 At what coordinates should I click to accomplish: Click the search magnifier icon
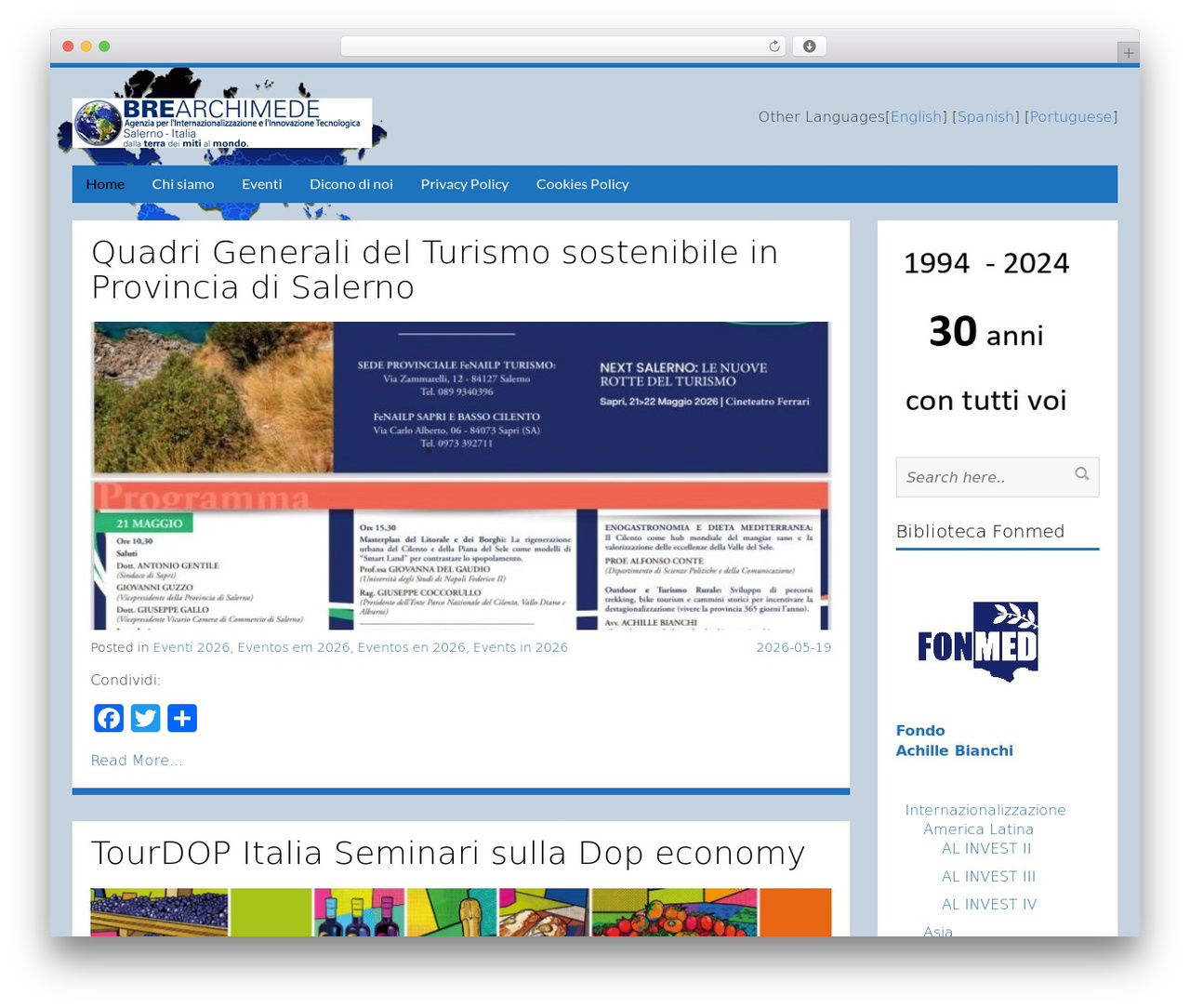coord(1082,474)
